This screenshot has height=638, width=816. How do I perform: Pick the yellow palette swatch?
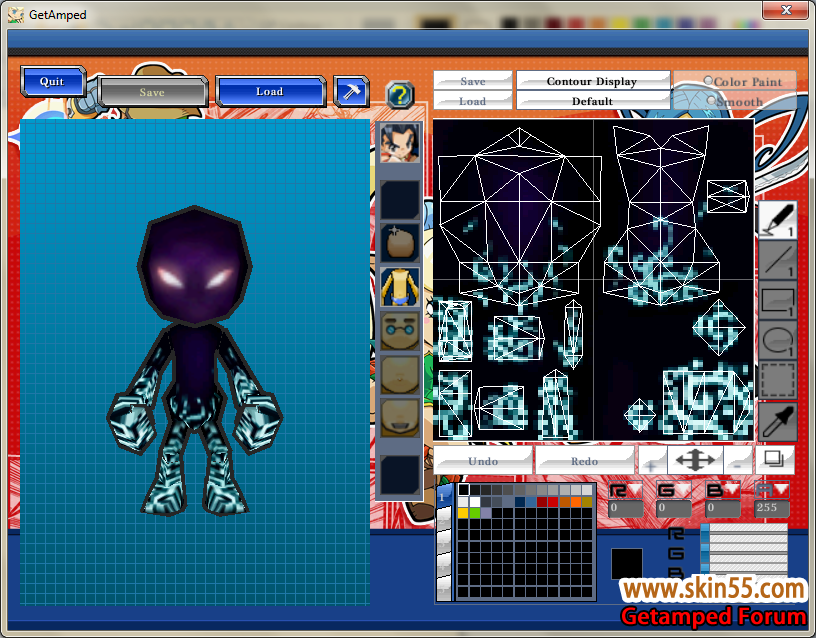click(x=463, y=513)
